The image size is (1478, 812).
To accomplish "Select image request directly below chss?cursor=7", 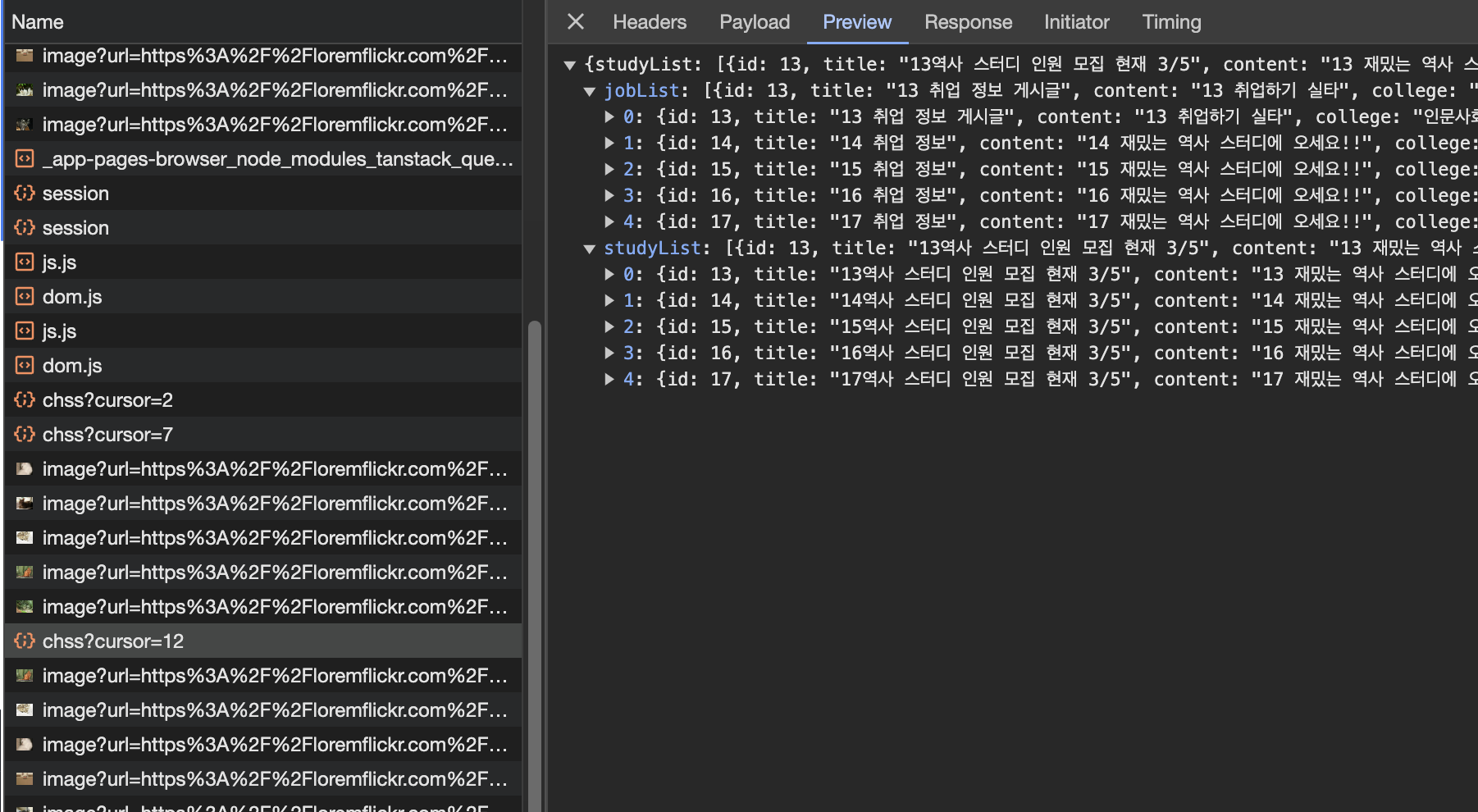I will coord(263,469).
